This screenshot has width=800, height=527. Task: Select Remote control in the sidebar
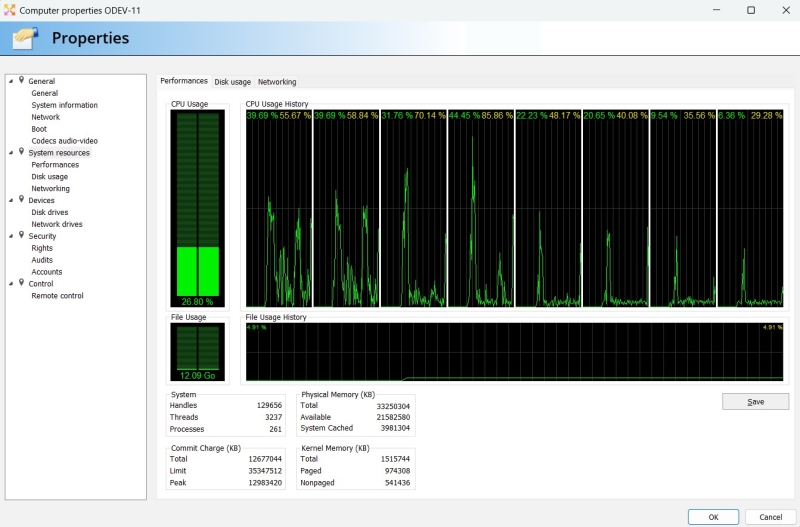(57, 296)
